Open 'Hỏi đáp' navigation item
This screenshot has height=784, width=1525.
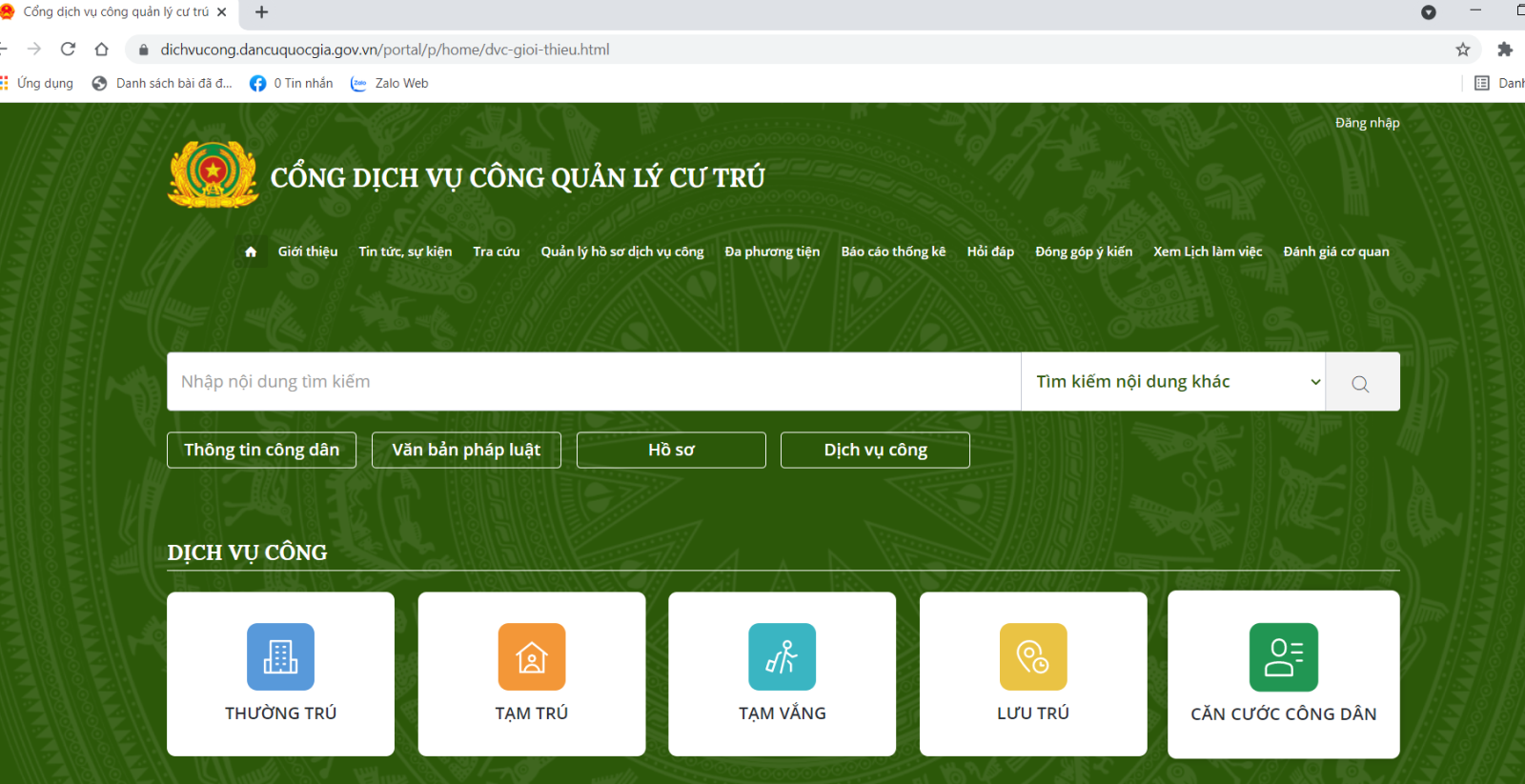990,251
